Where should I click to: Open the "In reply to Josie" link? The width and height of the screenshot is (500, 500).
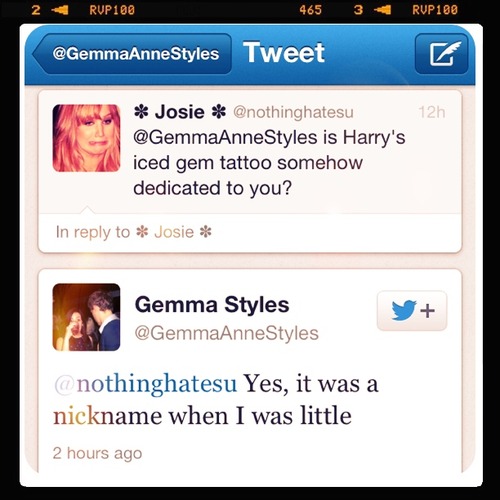134,232
